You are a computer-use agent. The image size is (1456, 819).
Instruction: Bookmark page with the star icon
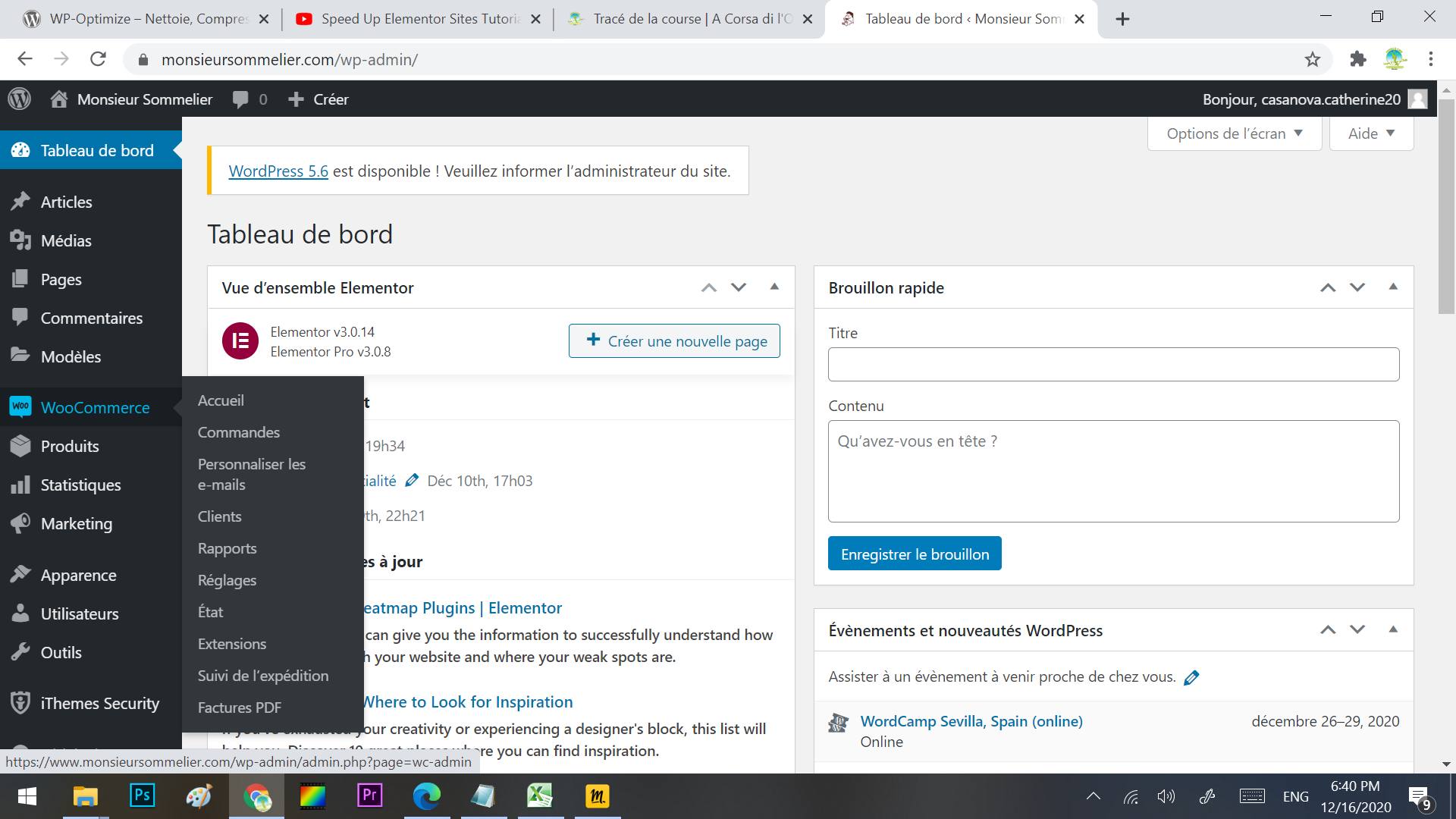1313,59
